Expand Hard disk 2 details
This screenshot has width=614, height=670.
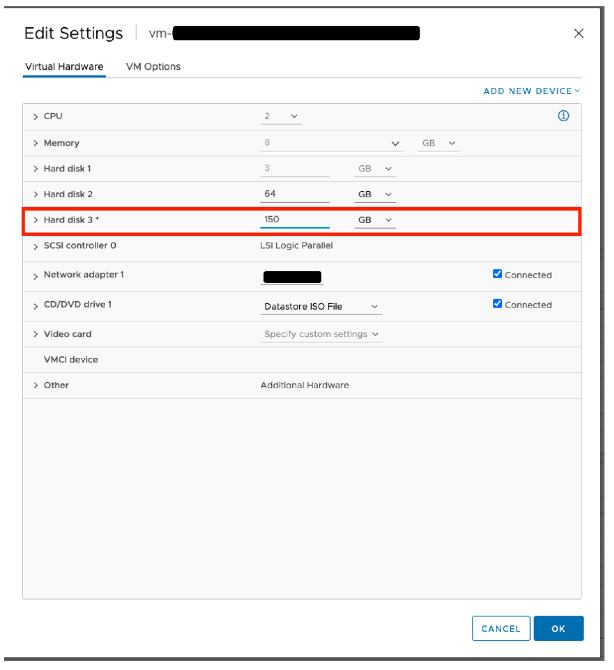(36, 194)
